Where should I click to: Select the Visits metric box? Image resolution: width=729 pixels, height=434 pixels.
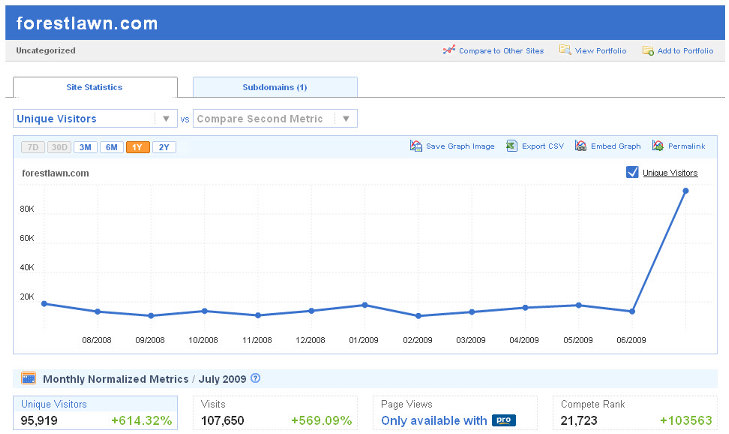(x=275, y=413)
